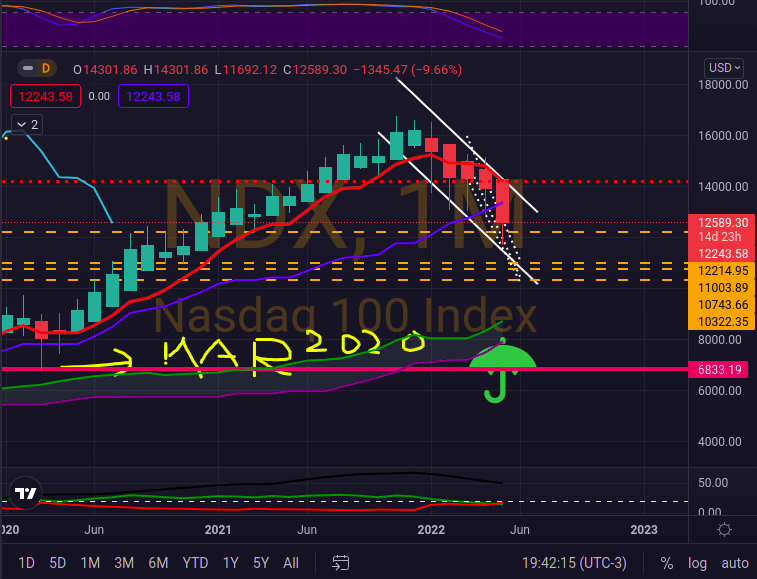Open timezone menu showing 19:42:15 (UTC-3)

[574, 563]
